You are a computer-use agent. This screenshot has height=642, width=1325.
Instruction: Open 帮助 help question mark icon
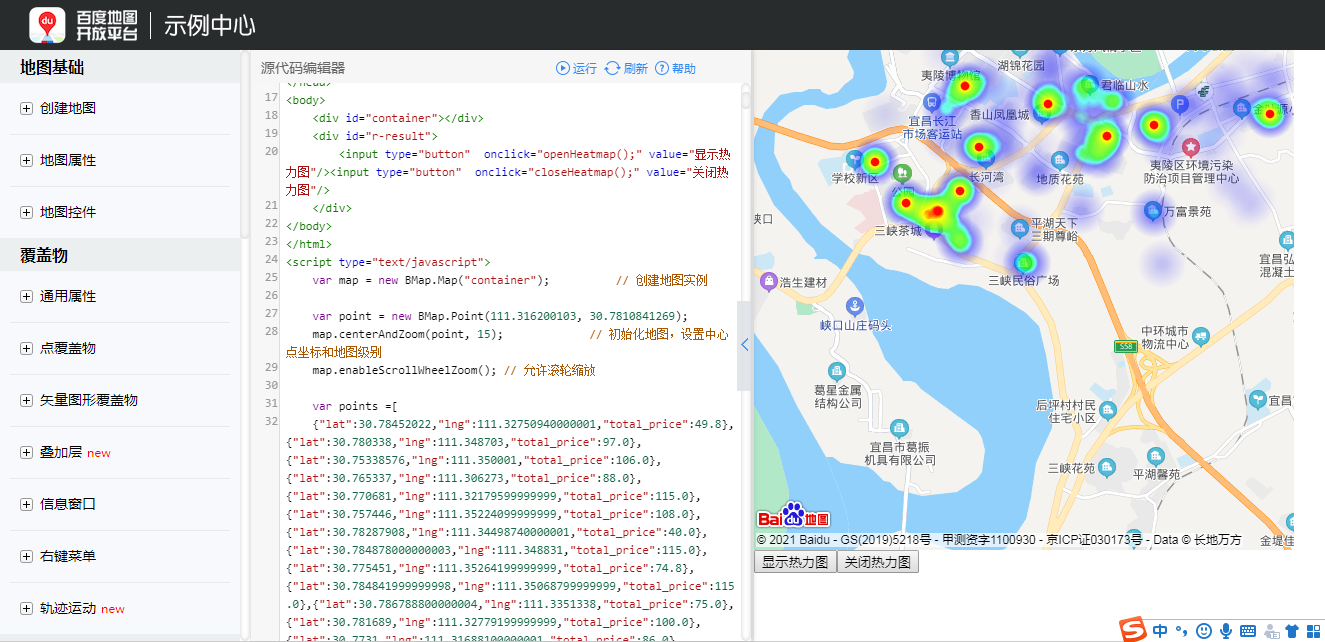point(662,68)
